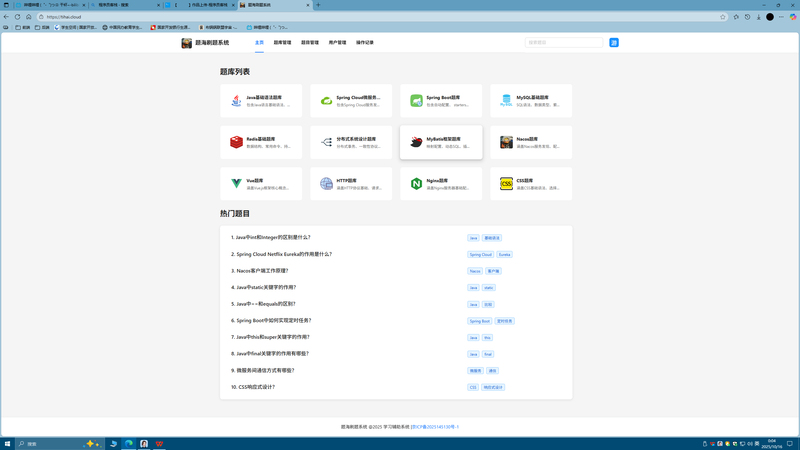Click the MyBatis bird icon
The width and height of the screenshot is (800, 450).
pyautogui.click(x=416, y=142)
